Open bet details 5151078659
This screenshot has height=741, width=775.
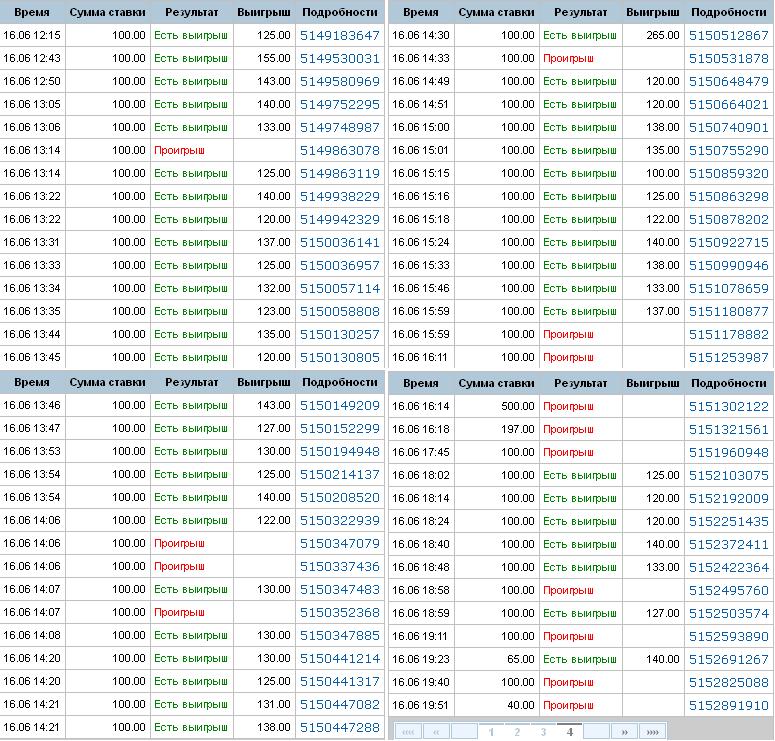(x=729, y=288)
